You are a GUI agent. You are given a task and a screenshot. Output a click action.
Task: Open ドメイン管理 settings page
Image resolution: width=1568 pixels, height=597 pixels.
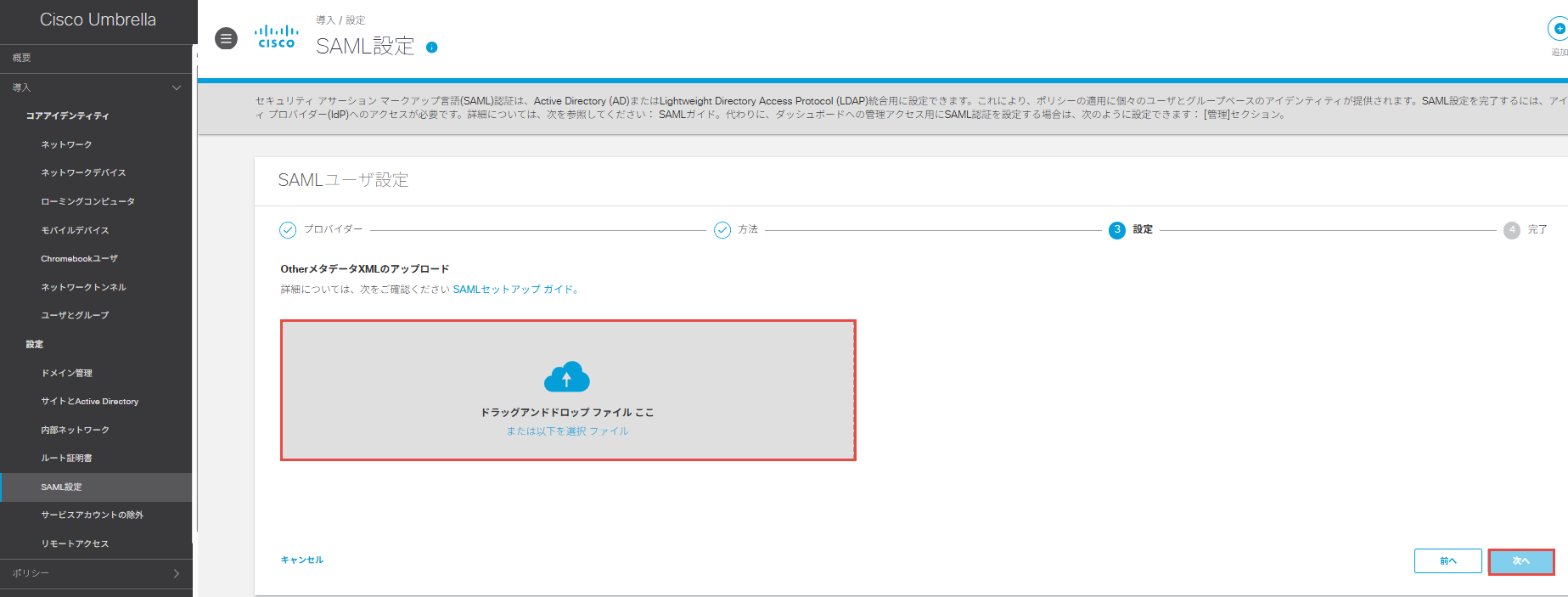click(66, 373)
